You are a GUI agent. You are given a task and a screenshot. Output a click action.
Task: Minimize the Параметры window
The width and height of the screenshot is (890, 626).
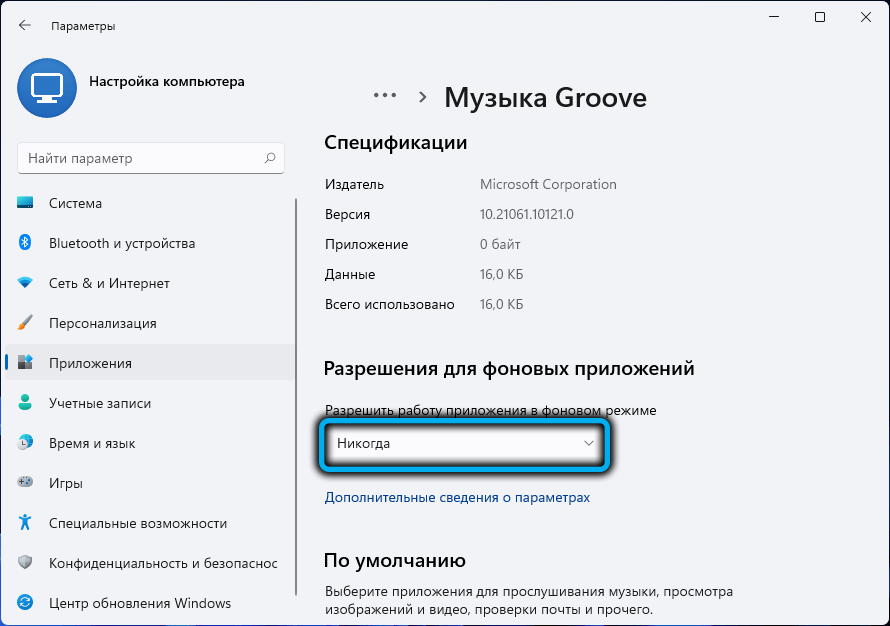coord(774,17)
